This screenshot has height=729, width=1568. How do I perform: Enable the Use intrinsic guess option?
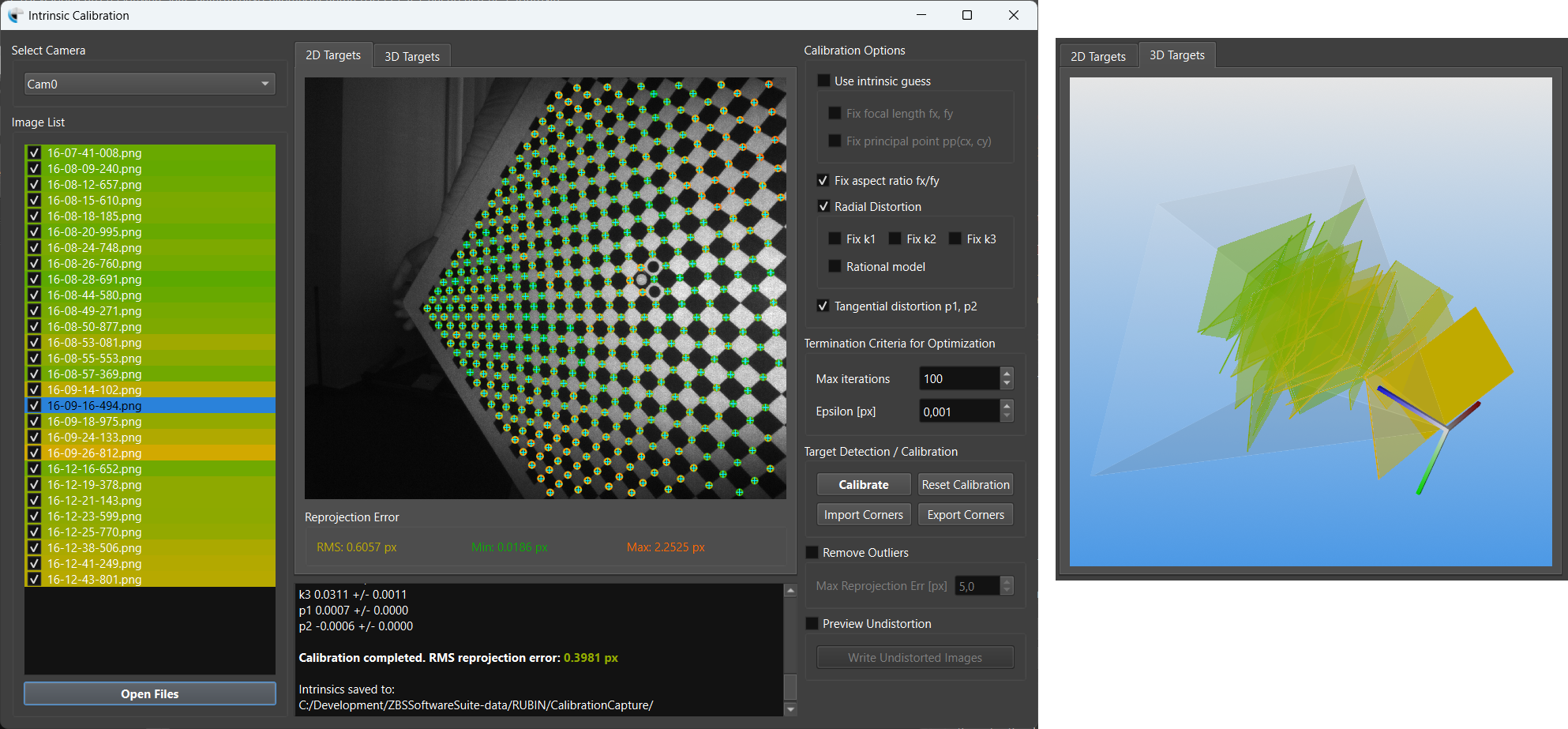tap(823, 80)
